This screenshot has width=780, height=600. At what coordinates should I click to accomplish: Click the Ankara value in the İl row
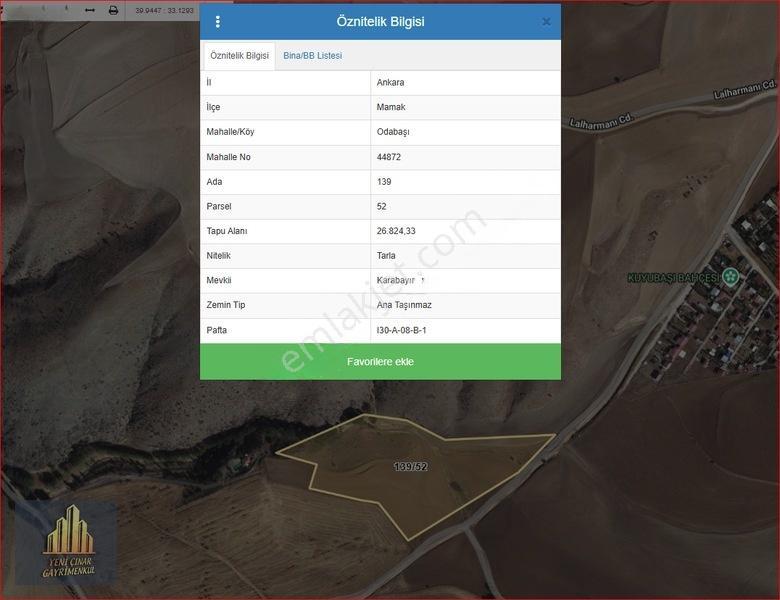pos(390,83)
